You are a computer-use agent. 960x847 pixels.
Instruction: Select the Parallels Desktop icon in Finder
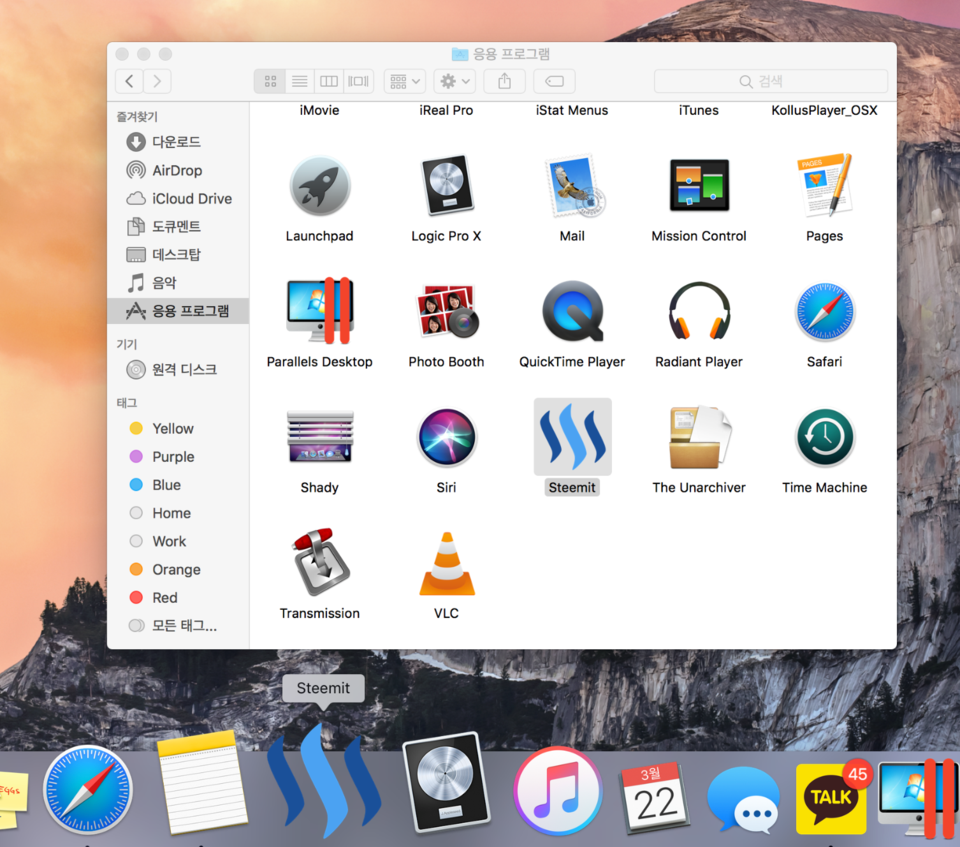[x=320, y=310]
